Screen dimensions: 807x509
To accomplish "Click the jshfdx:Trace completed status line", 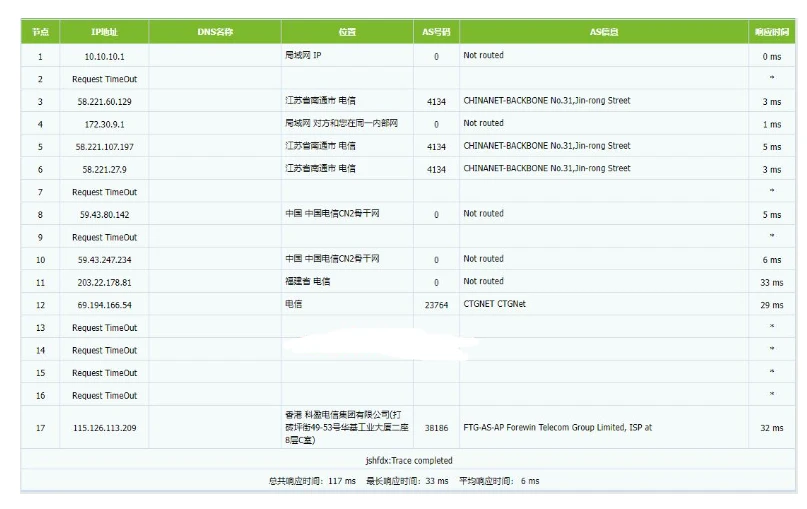I will (x=409, y=461).
